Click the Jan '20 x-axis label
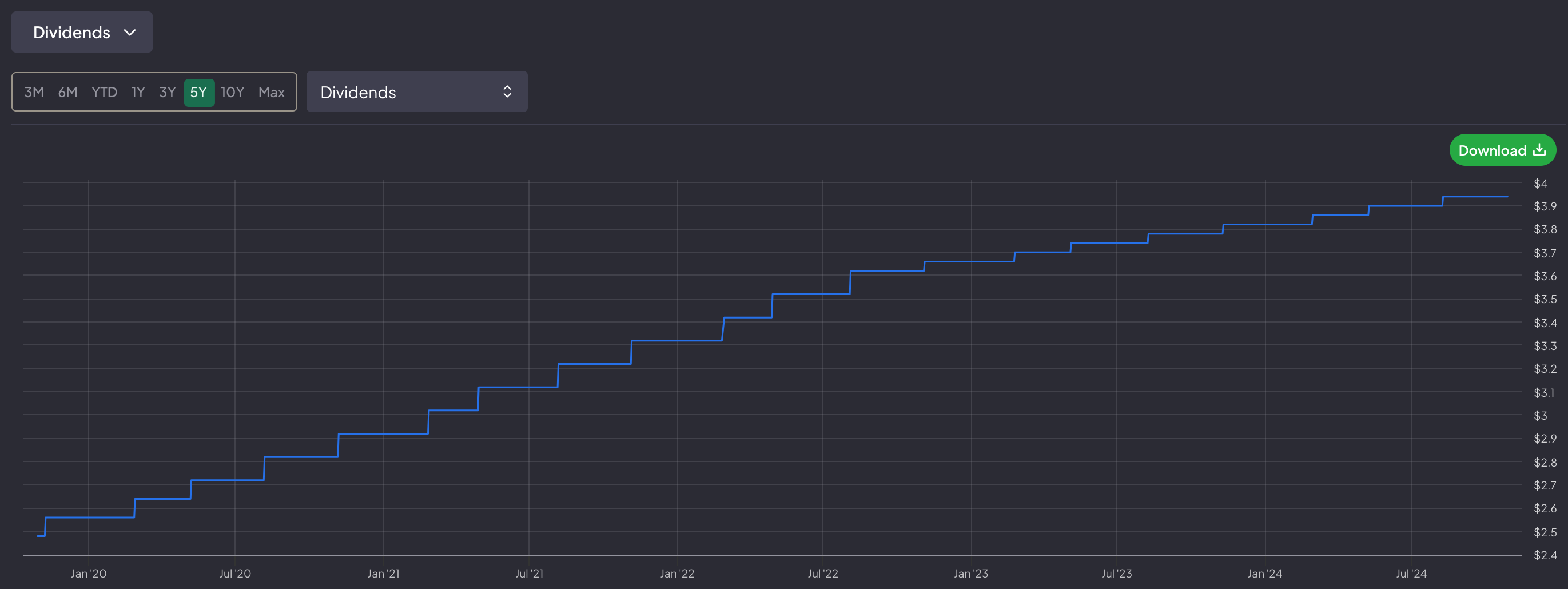 [89, 574]
